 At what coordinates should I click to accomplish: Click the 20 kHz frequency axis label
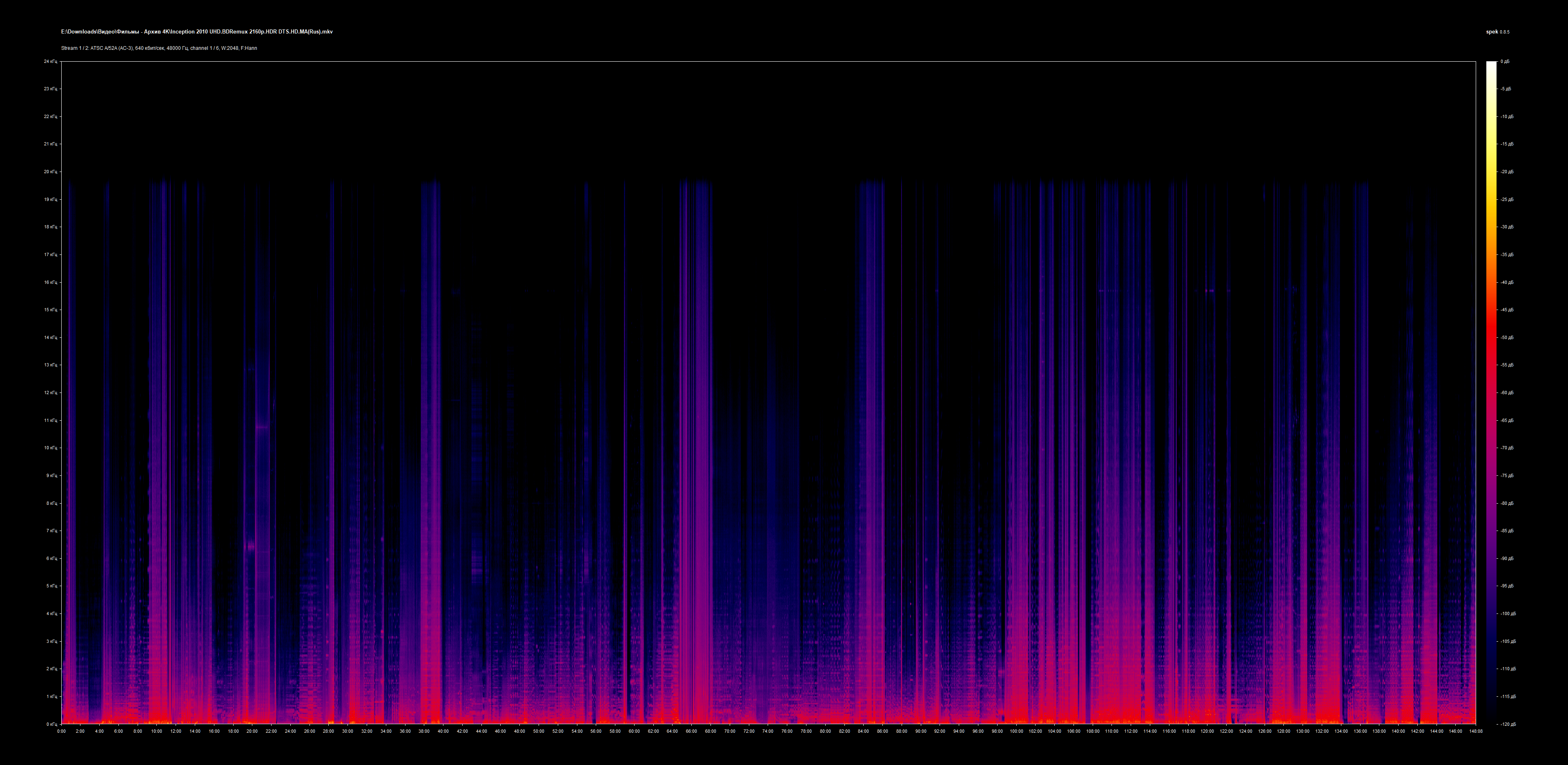point(51,172)
